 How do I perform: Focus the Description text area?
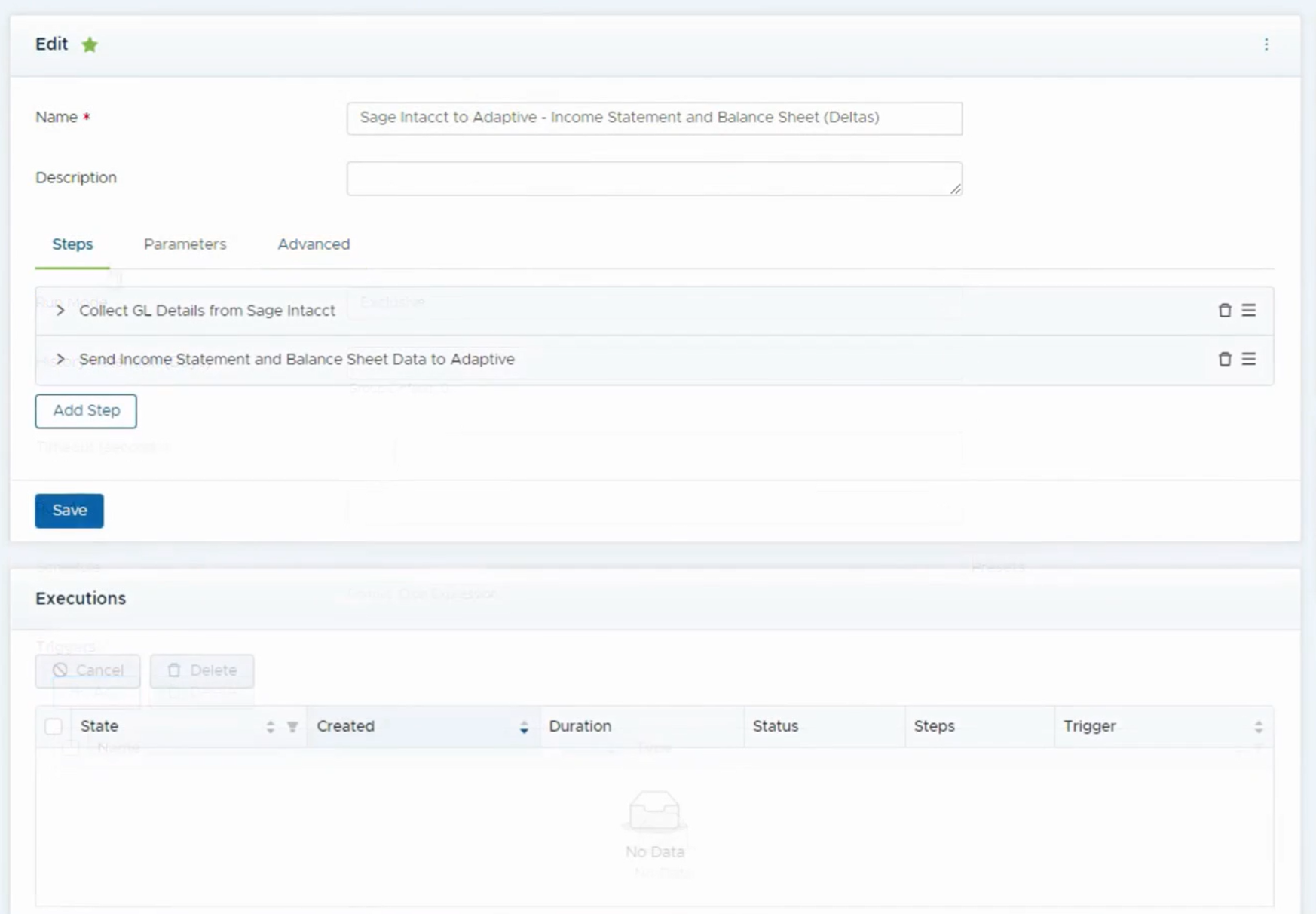pyautogui.click(x=653, y=179)
